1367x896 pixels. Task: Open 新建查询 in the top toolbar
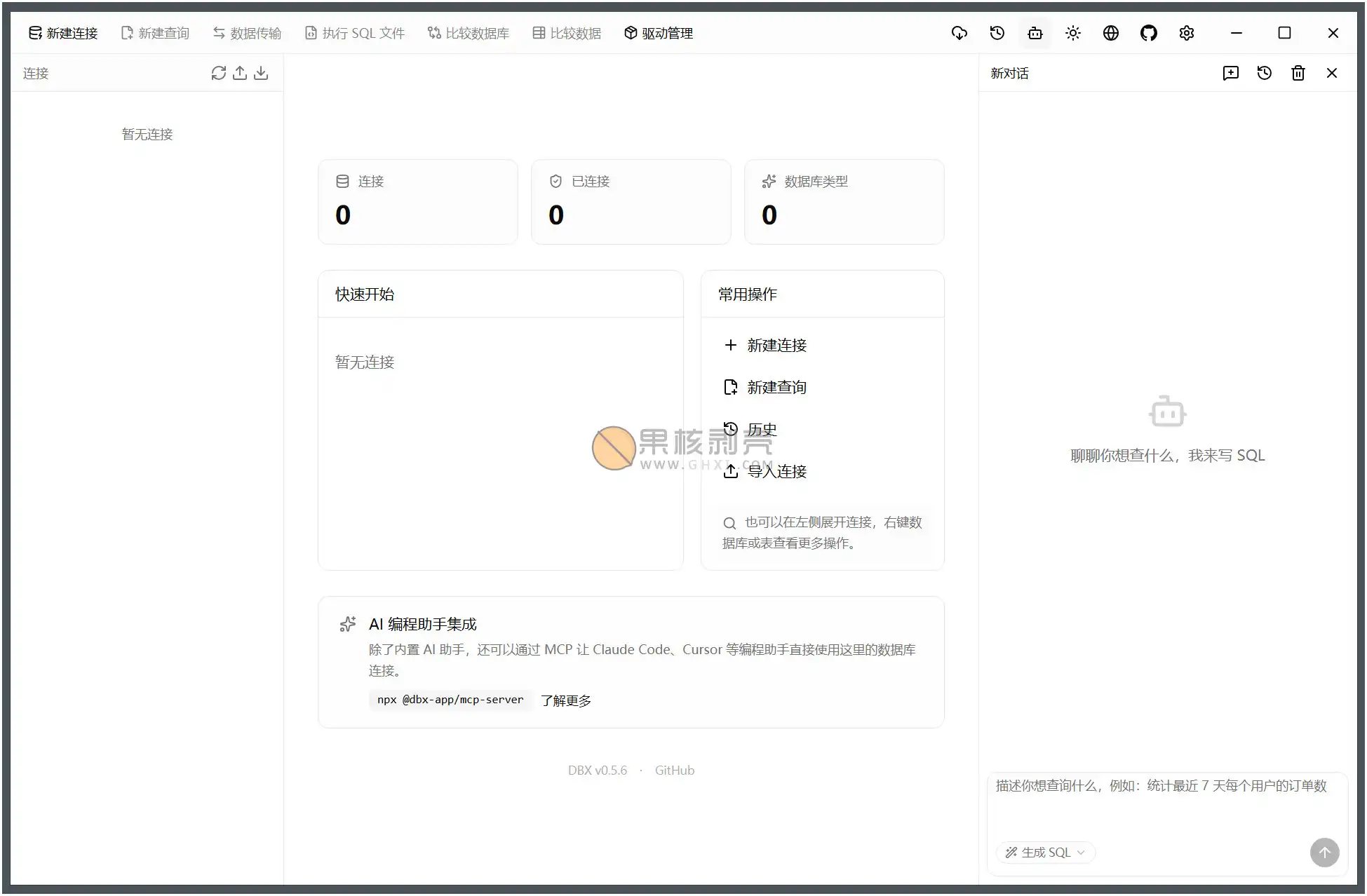tap(156, 33)
